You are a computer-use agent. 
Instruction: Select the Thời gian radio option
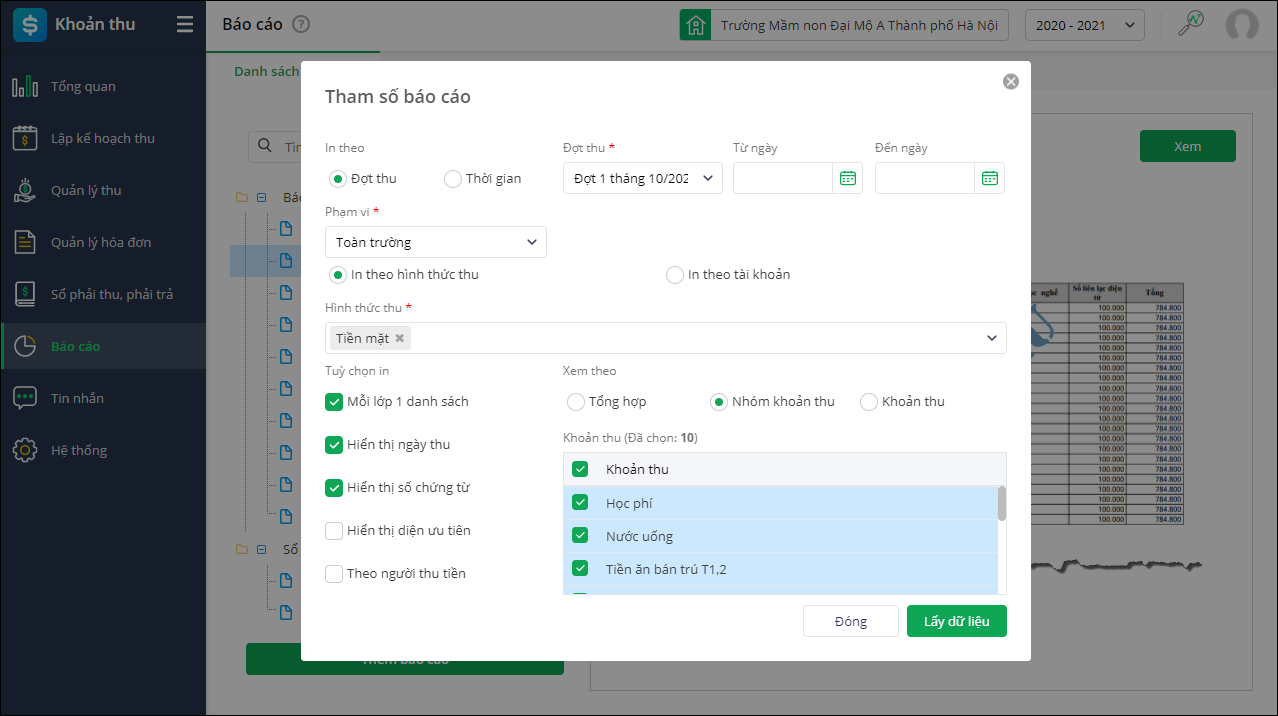pos(453,179)
